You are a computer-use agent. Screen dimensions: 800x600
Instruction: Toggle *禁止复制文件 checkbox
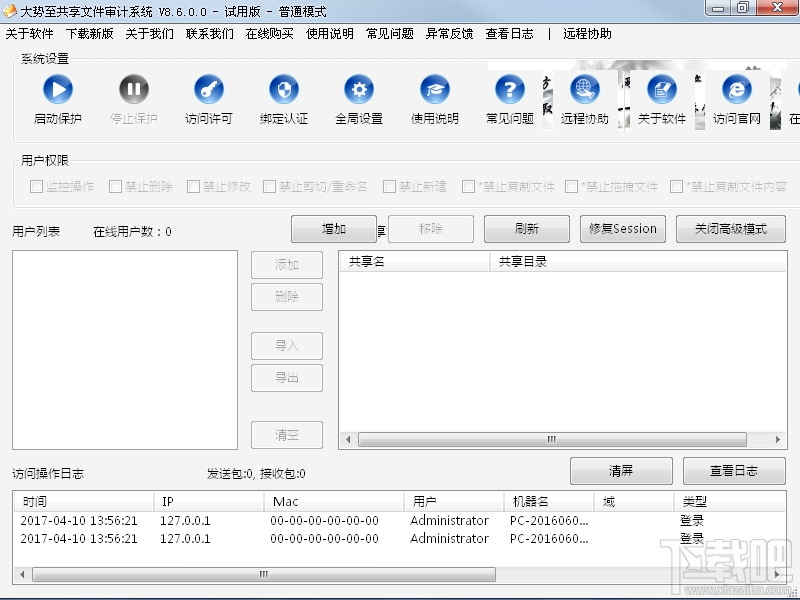click(468, 186)
